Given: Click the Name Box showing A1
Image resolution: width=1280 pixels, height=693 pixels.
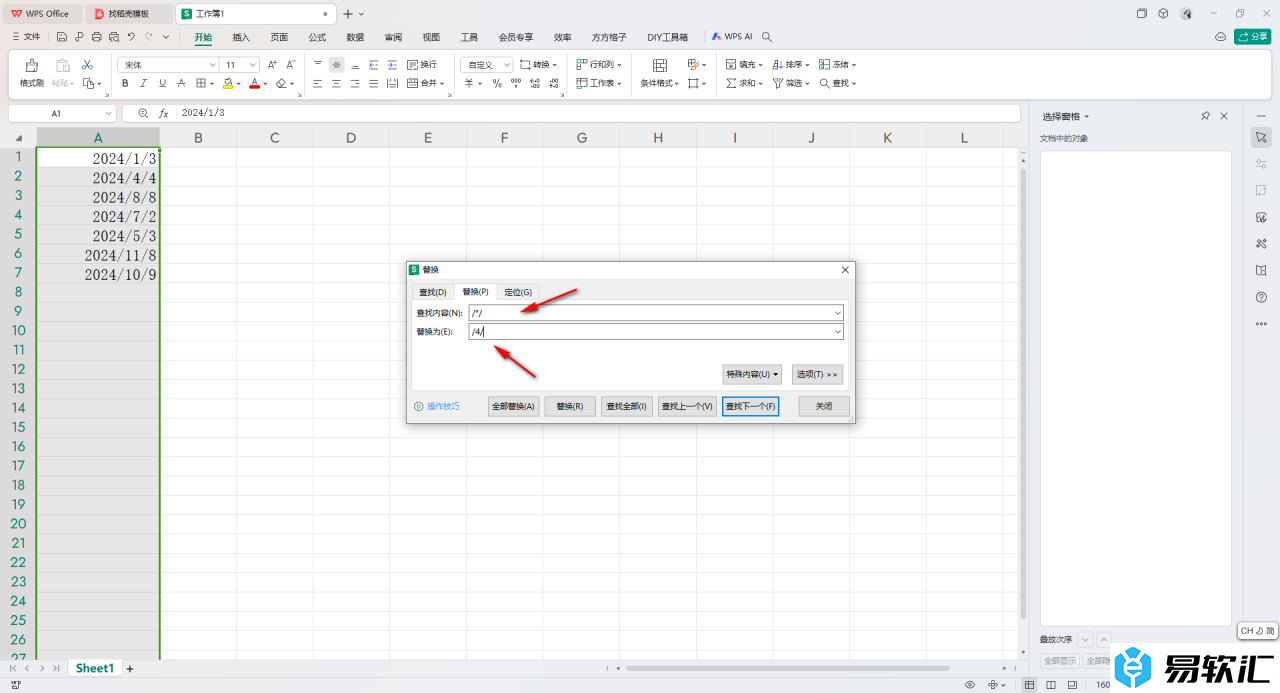Looking at the screenshot, I should (x=62, y=113).
